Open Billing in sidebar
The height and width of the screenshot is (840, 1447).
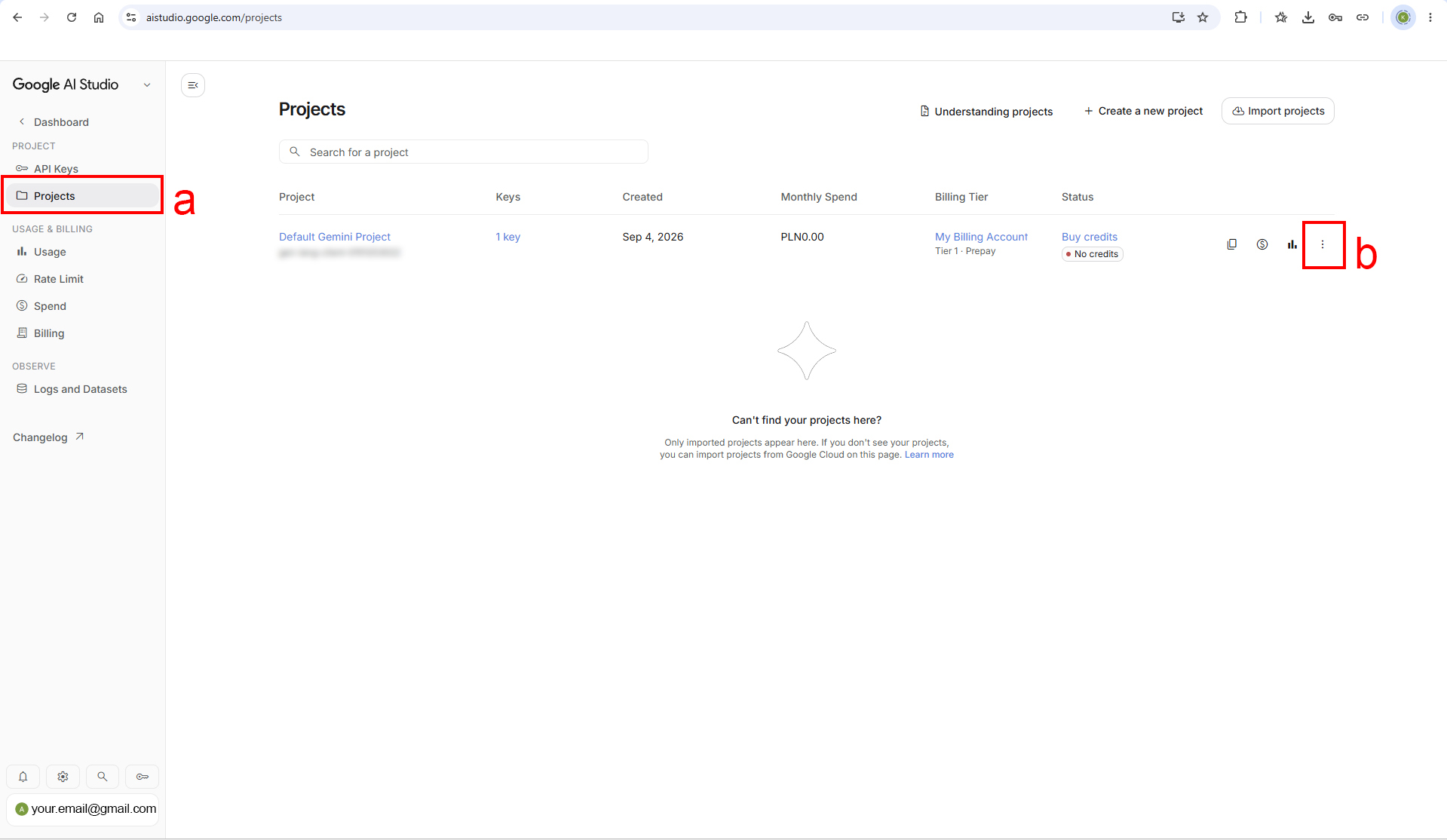pos(49,333)
